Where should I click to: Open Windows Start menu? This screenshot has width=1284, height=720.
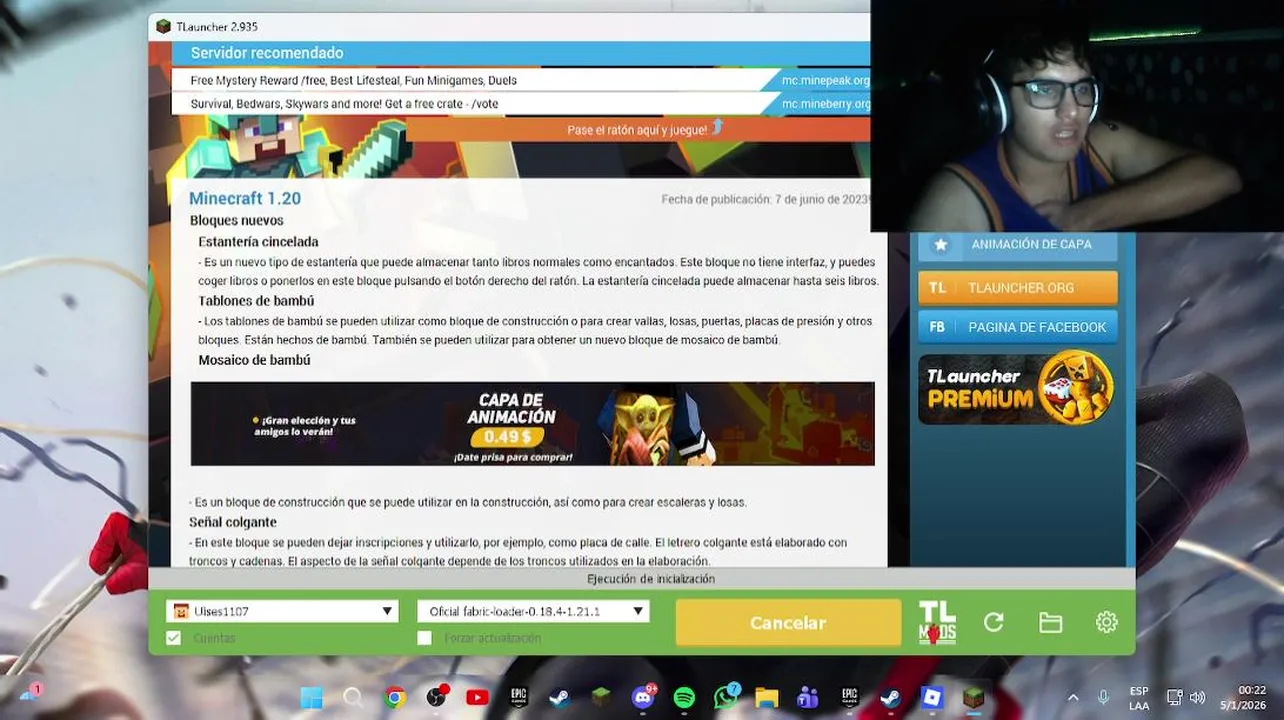coord(312,697)
